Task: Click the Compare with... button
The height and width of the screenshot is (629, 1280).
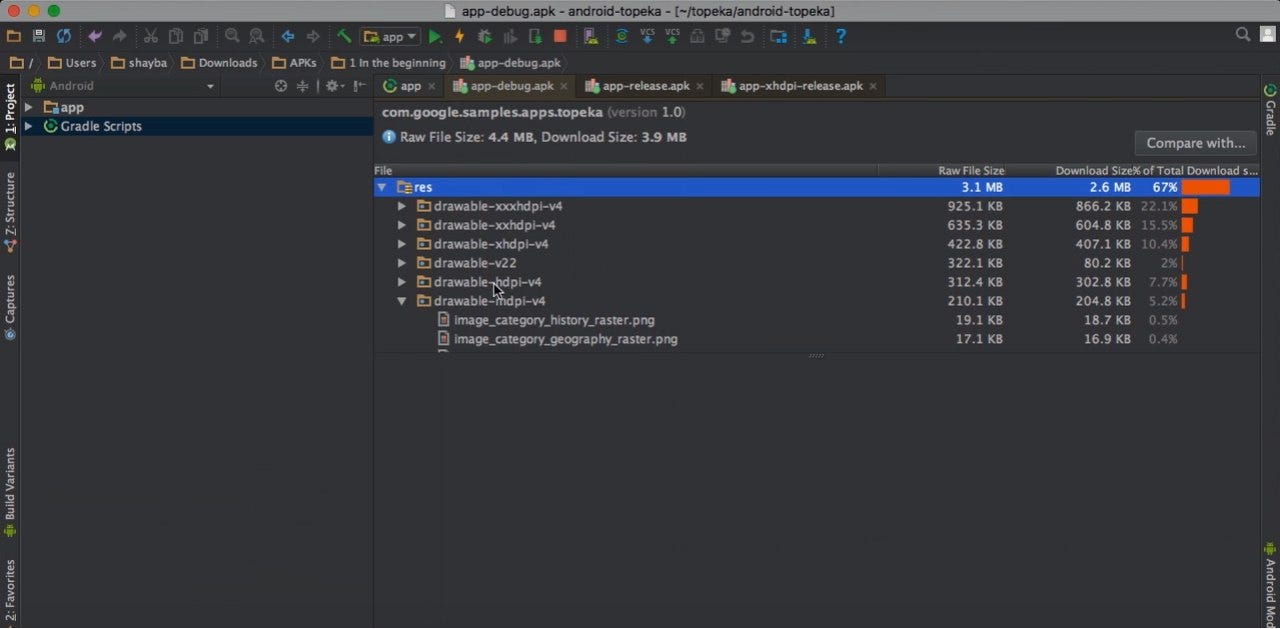Action: tap(1196, 143)
